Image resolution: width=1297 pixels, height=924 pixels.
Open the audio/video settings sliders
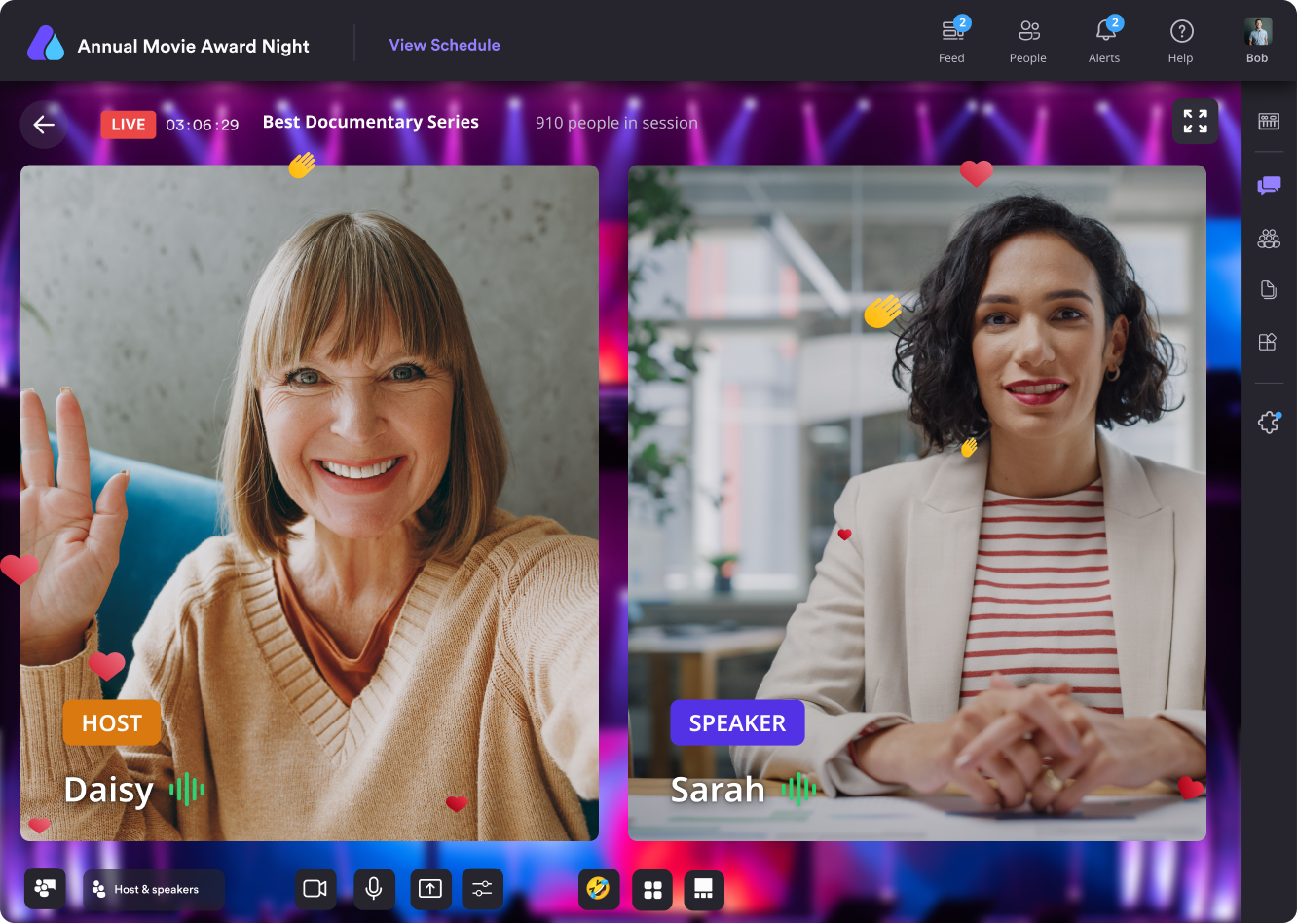(482, 889)
